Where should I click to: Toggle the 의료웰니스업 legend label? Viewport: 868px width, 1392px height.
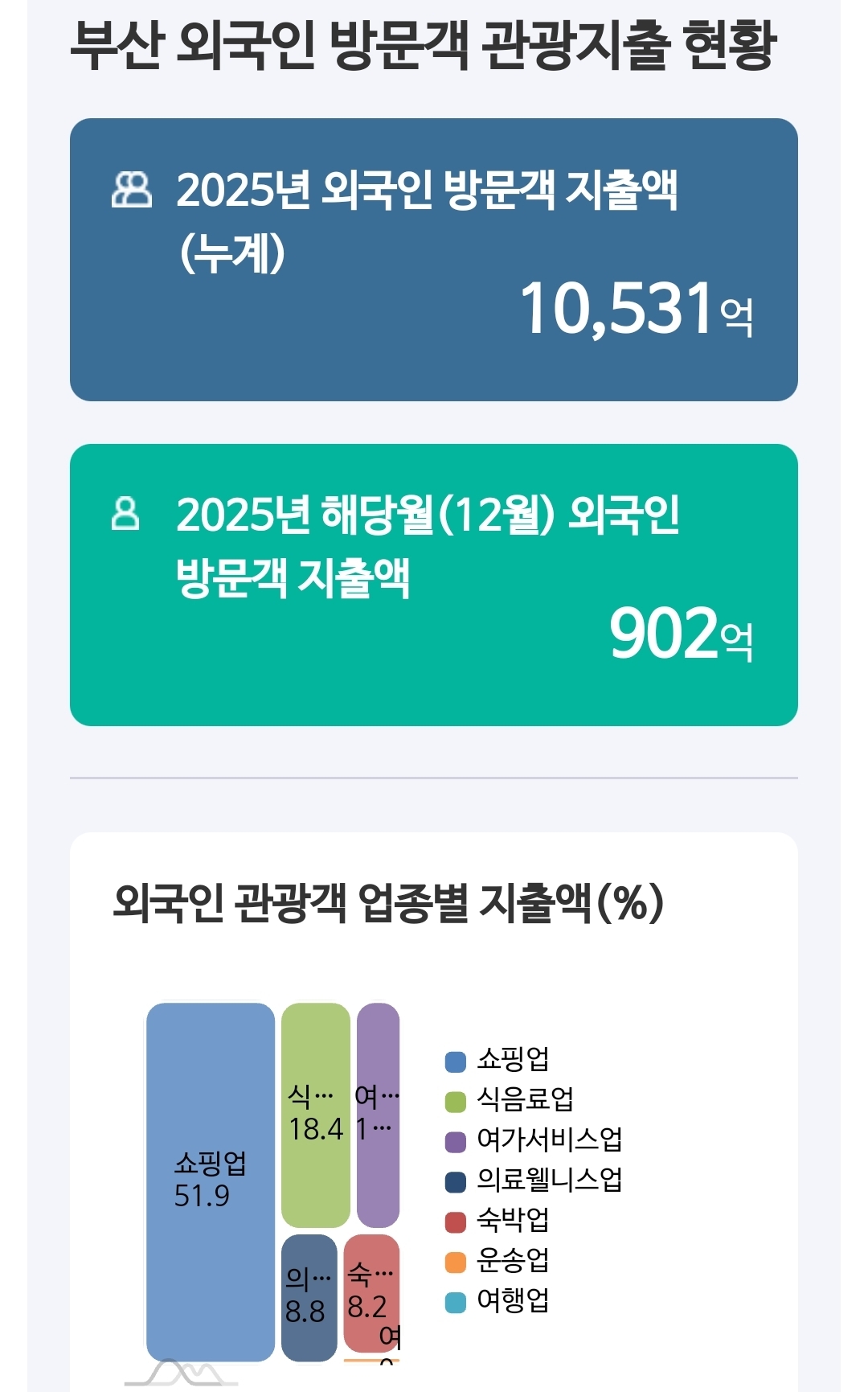(x=549, y=1180)
